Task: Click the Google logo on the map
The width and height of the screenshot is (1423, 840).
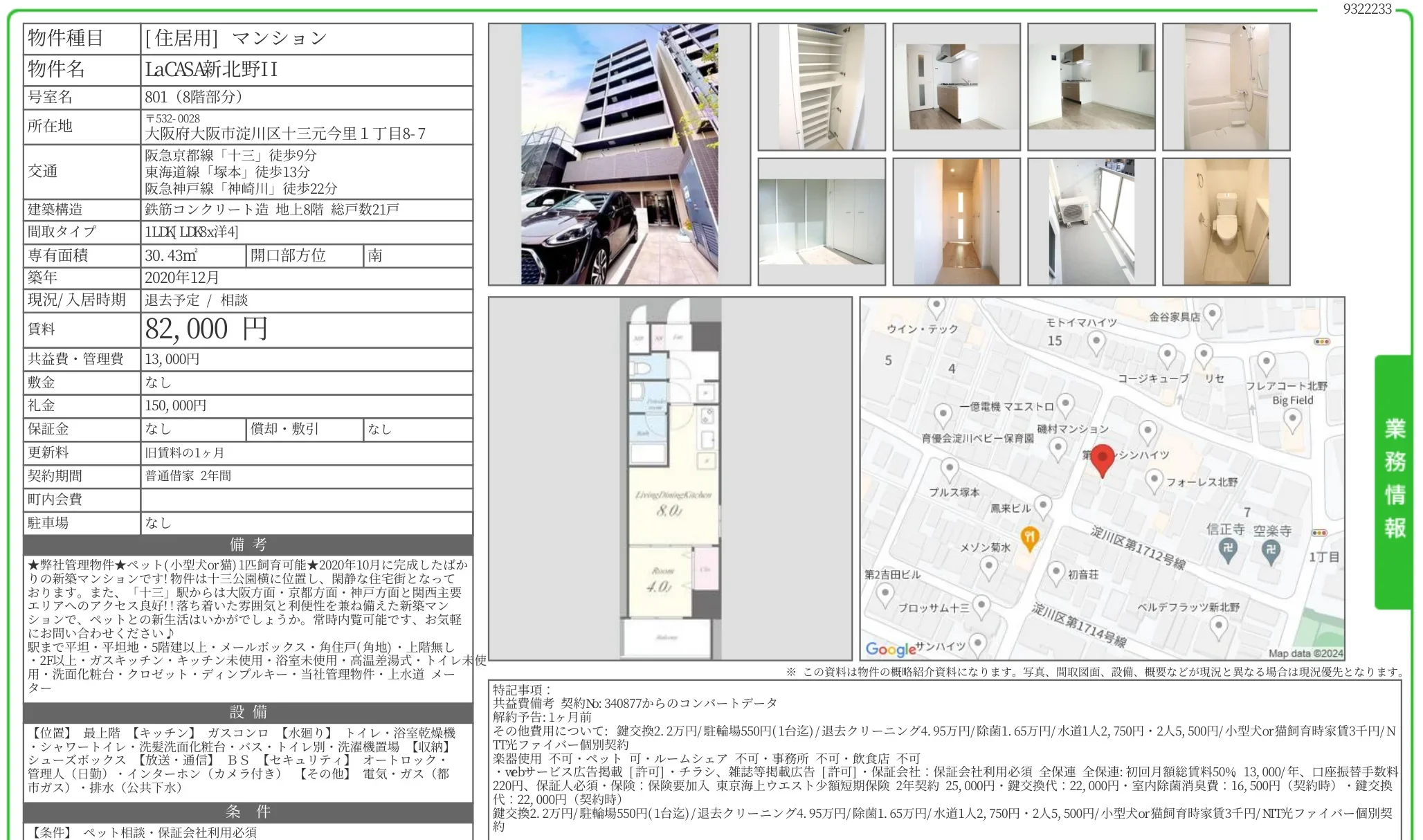Action: pyautogui.click(x=891, y=649)
